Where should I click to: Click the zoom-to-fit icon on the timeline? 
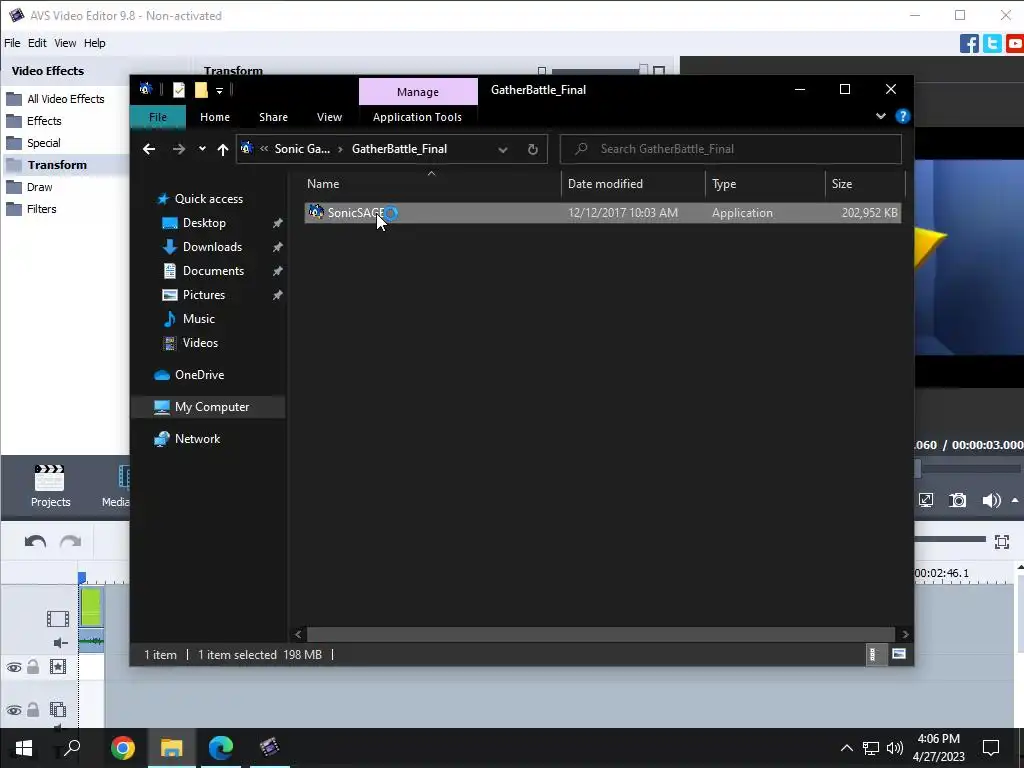pyautogui.click(x=1002, y=541)
